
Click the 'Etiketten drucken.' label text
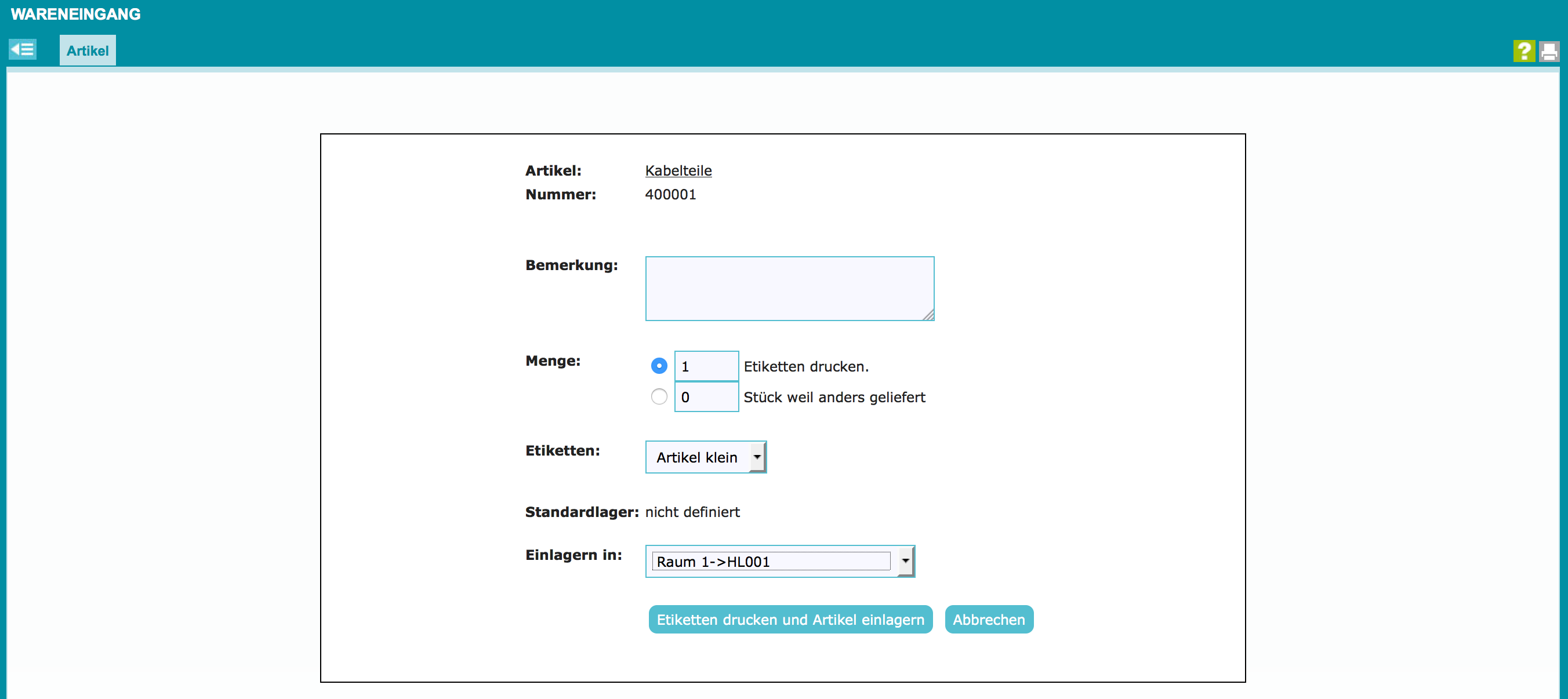tap(806, 366)
